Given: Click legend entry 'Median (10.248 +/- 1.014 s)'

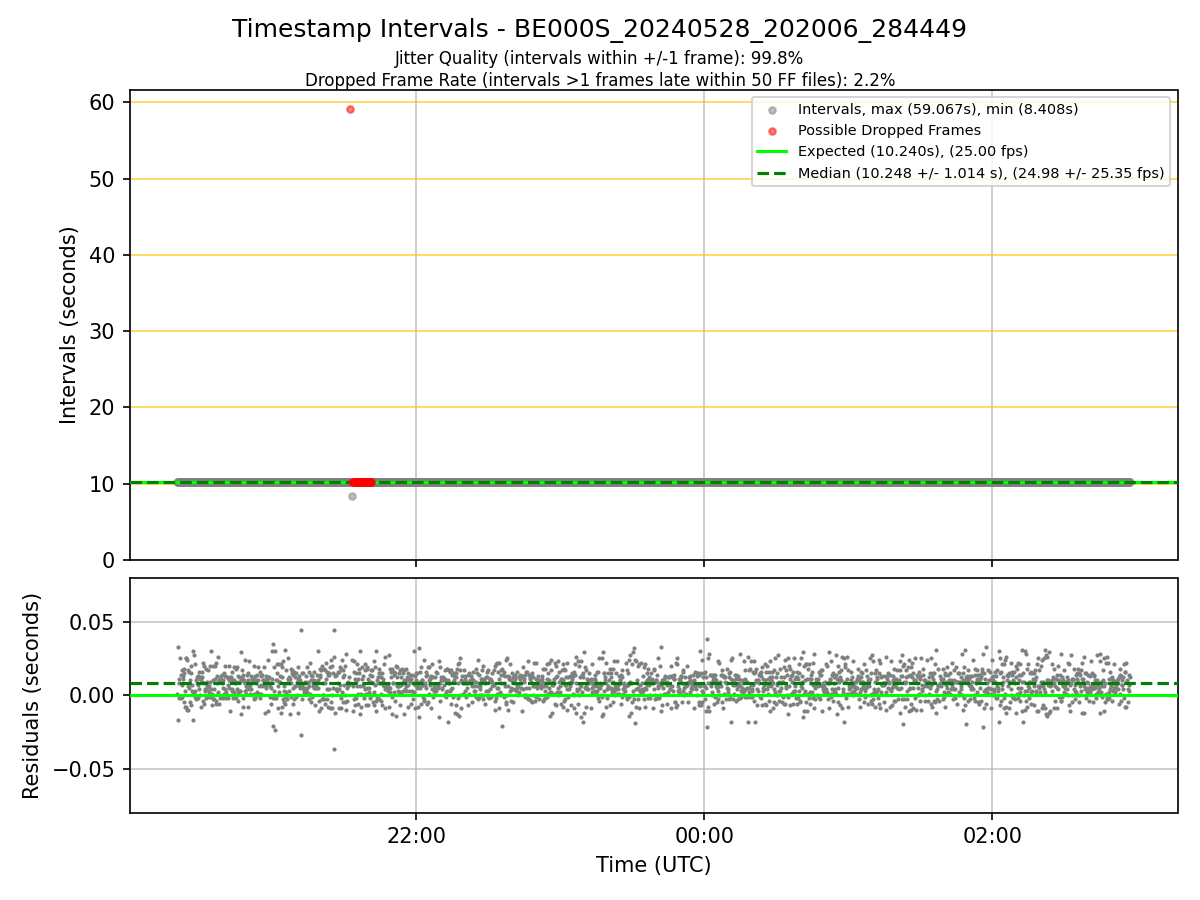Looking at the screenshot, I should click(x=981, y=173).
